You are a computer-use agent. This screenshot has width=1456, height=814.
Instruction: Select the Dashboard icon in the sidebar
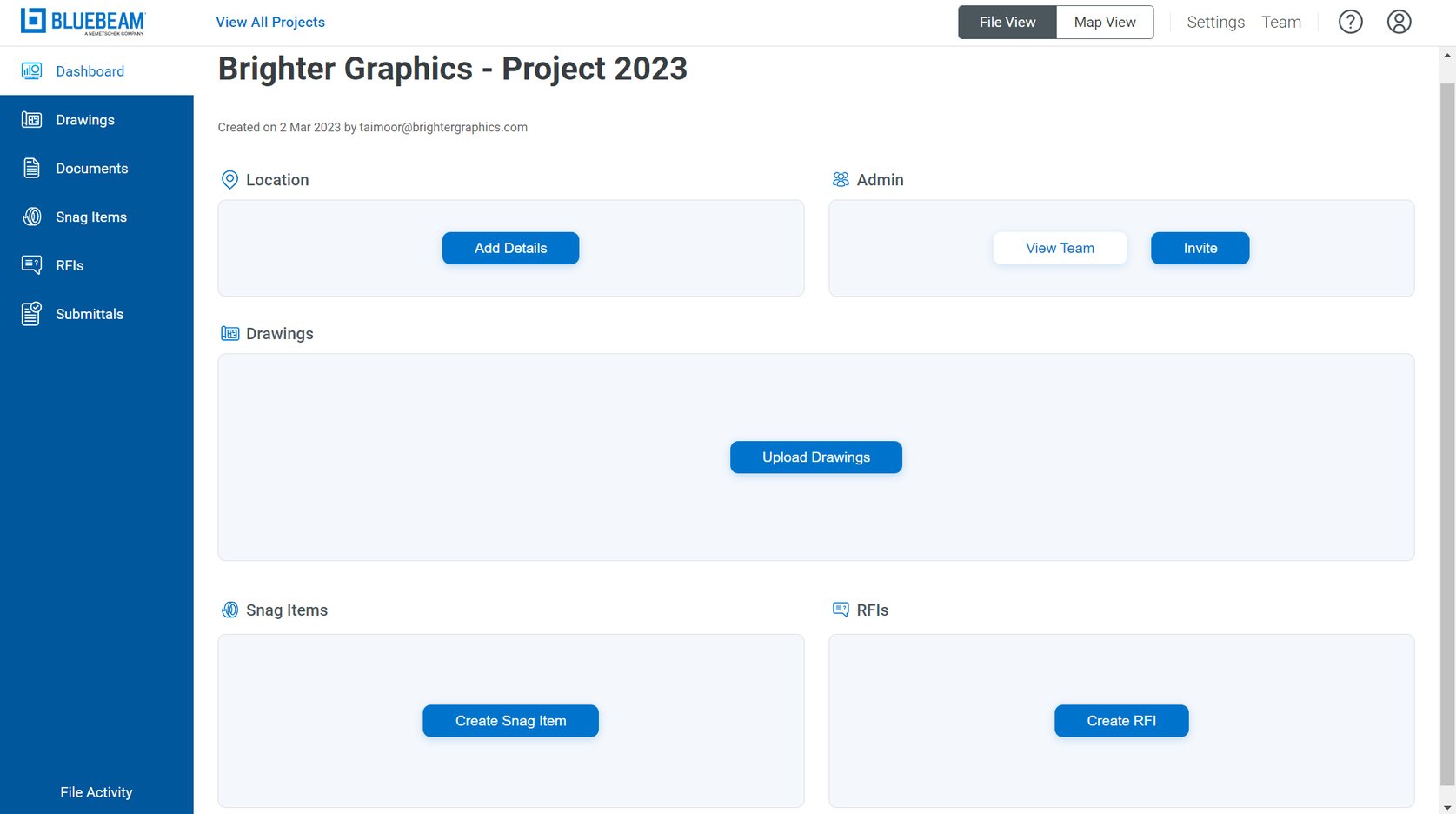(x=31, y=70)
